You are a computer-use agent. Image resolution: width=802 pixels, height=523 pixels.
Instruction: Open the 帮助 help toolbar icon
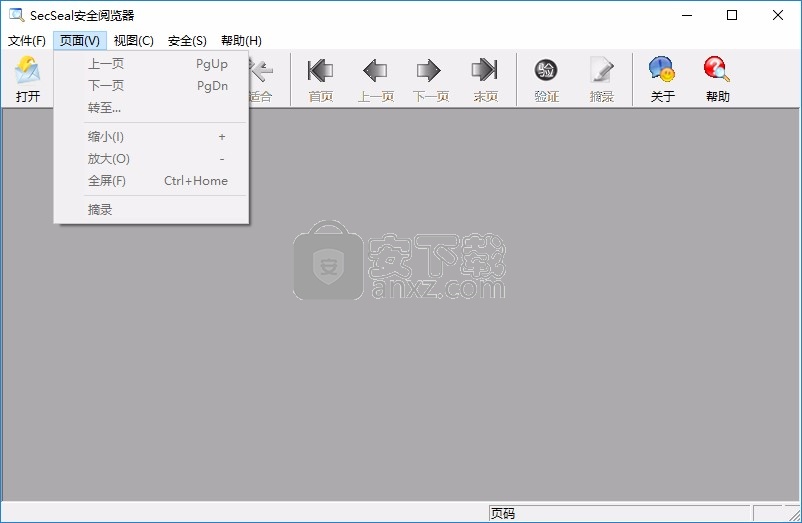tap(717, 70)
